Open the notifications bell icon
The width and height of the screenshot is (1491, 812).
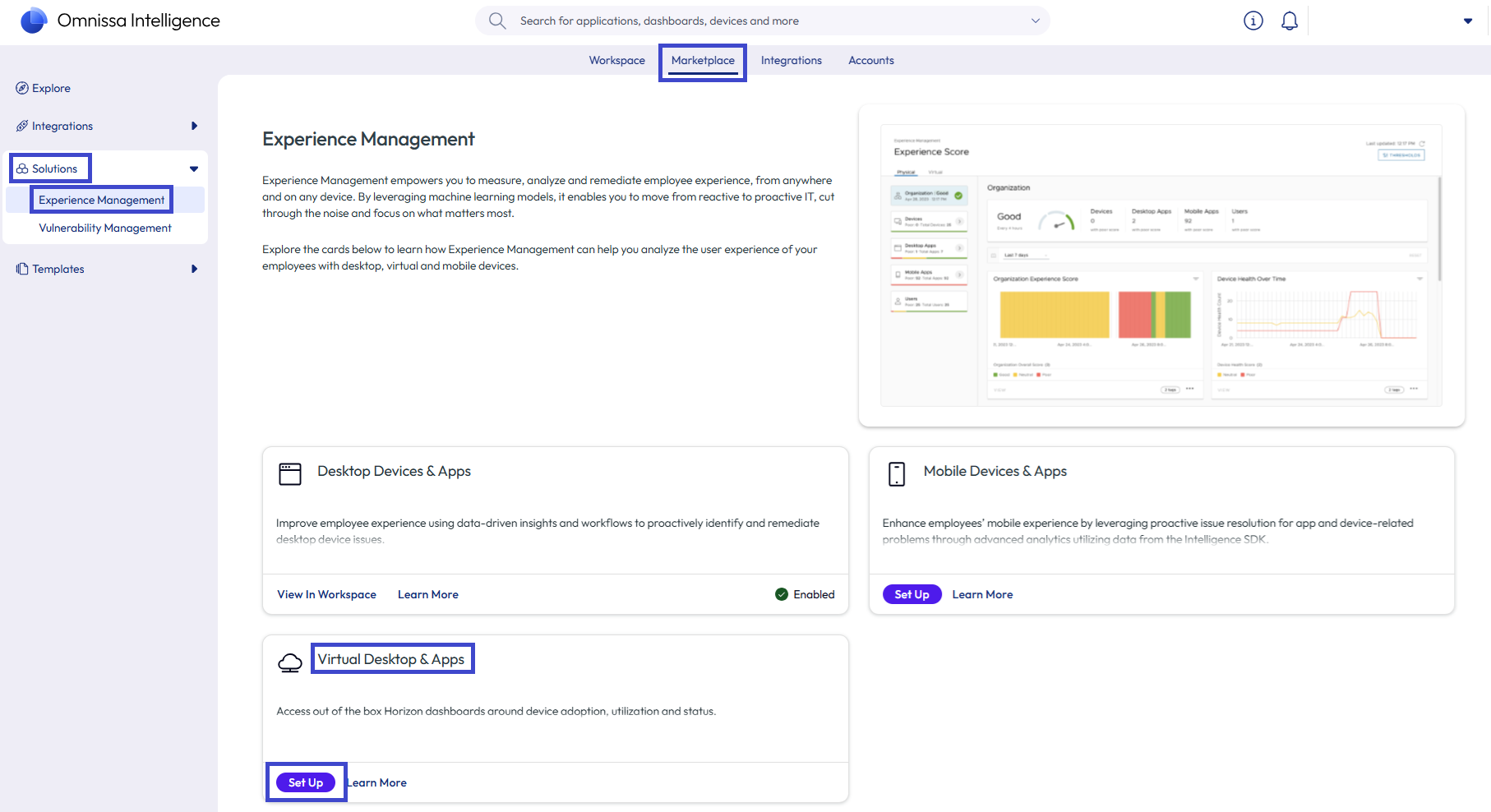click(x=1290, y=21)
